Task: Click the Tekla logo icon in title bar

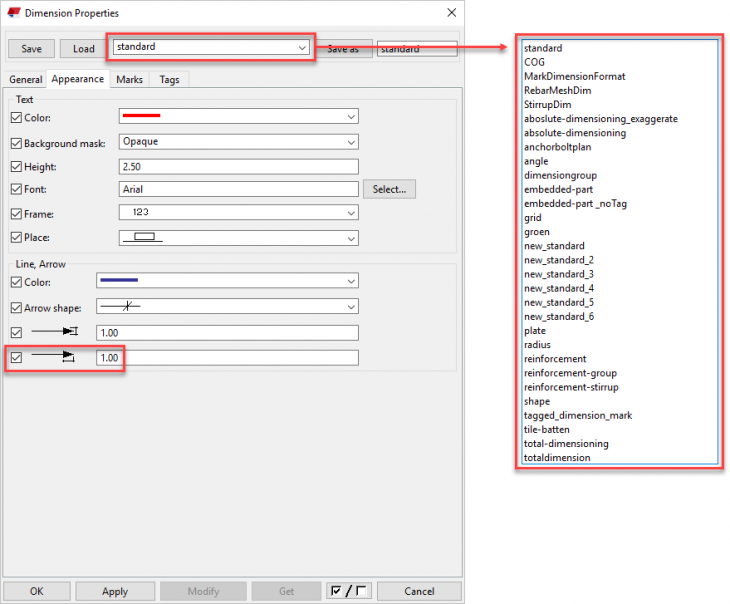Action: 14,13
